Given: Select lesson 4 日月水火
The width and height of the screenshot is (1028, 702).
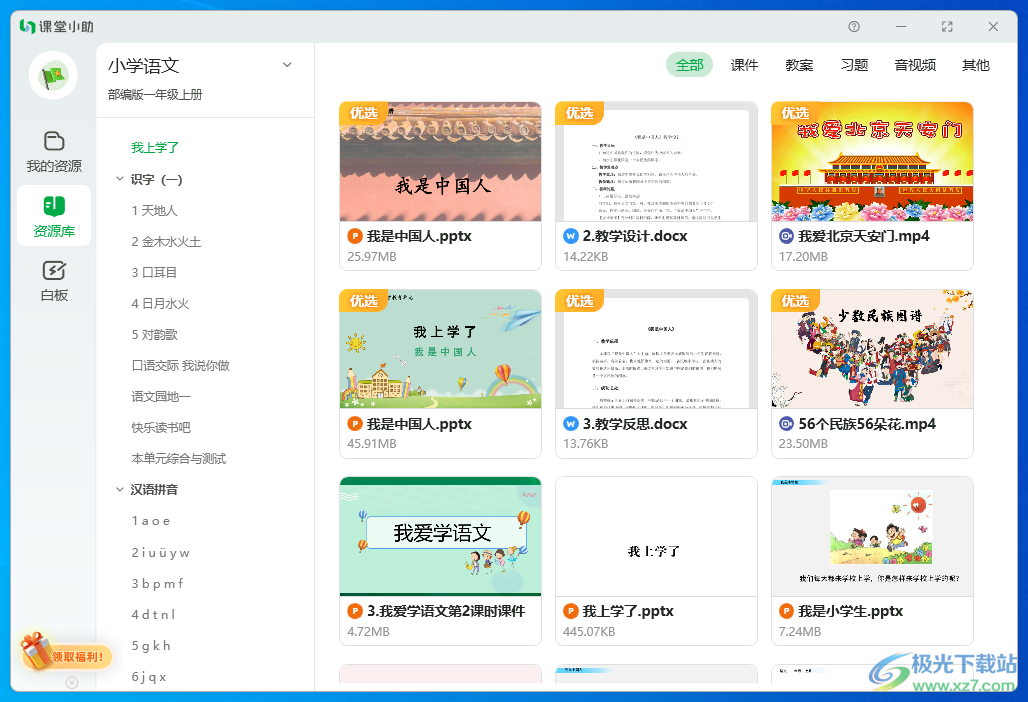Looking at the screenshot, I should (160, 303).
